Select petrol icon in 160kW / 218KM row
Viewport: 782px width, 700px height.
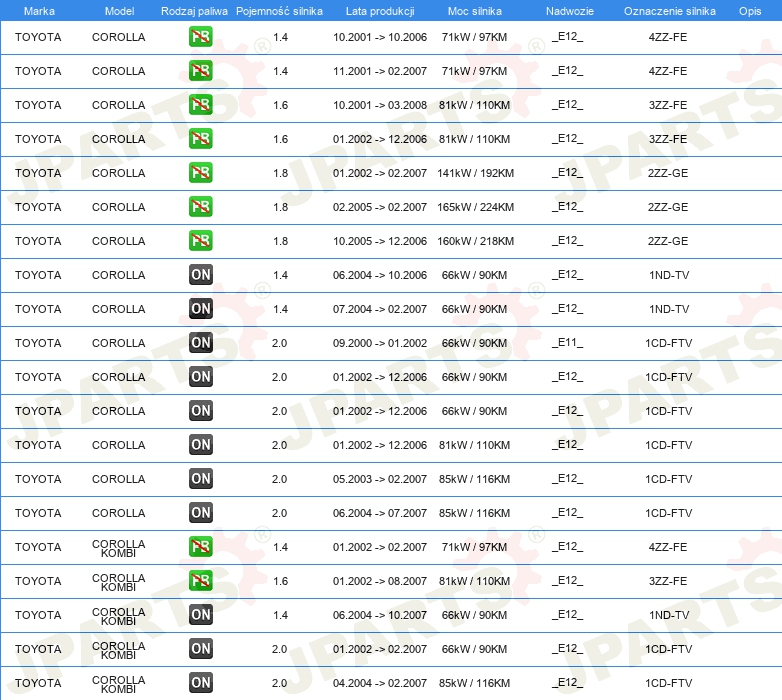(200, 241)
